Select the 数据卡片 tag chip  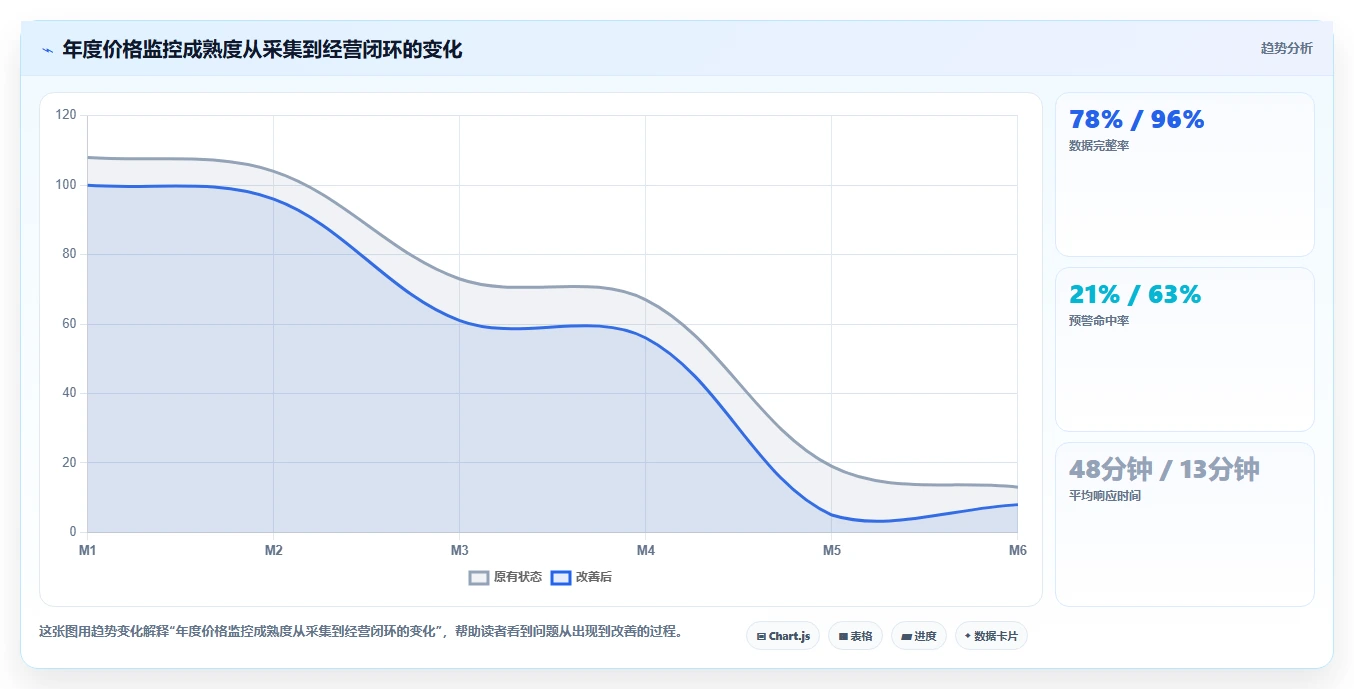(991, 636)
